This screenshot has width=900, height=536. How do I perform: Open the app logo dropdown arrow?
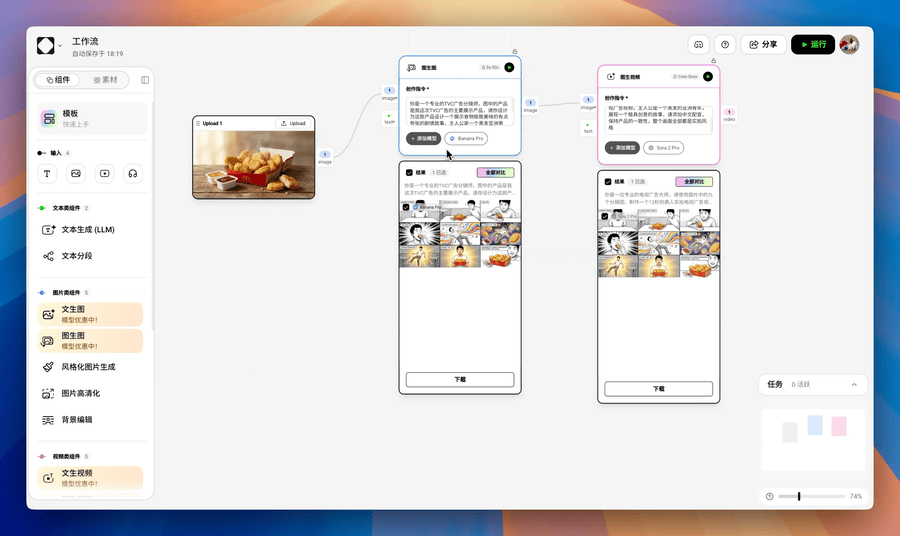click(x=60, y=46)
